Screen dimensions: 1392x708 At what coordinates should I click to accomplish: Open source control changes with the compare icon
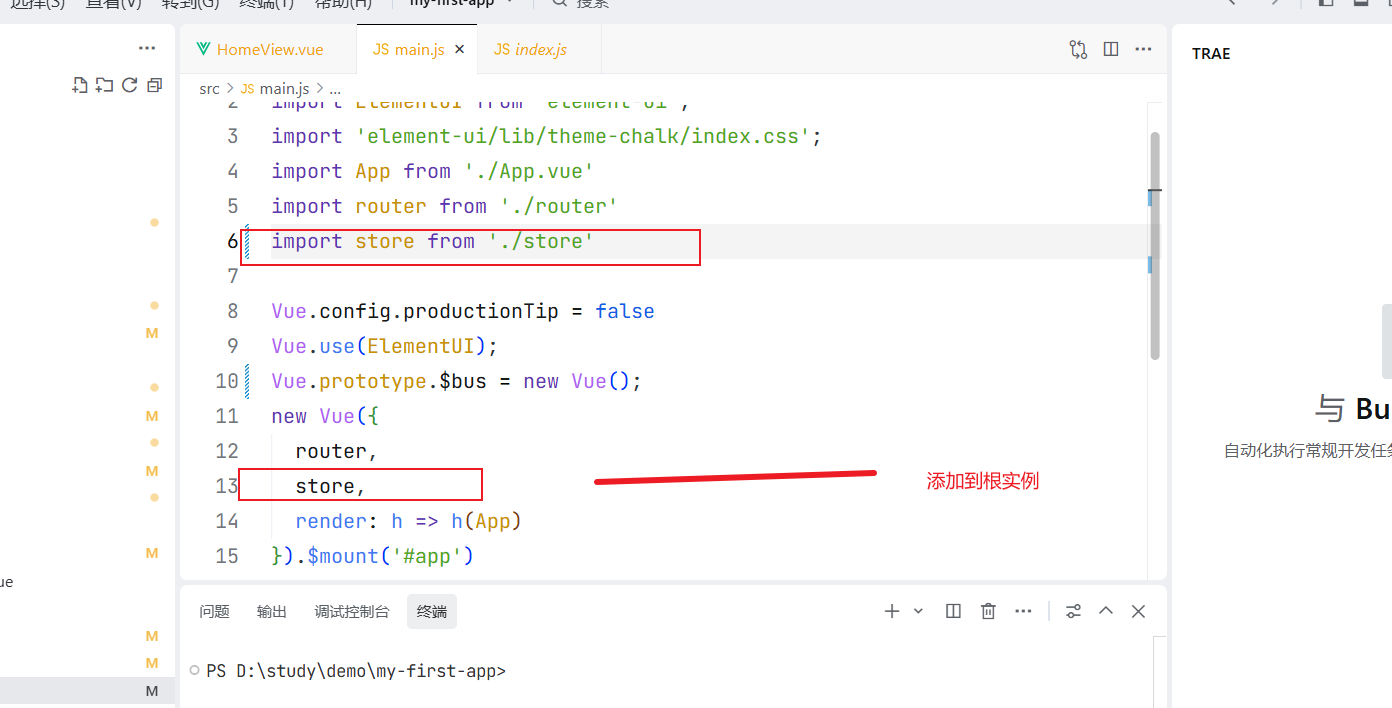(x=1078, y=48)
